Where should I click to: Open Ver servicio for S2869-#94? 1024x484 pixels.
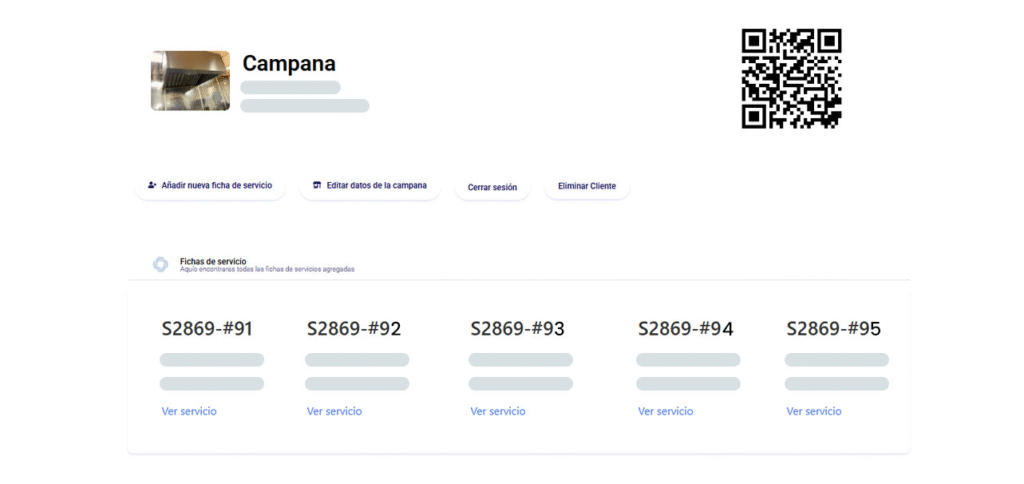click(x=665, y=411)
